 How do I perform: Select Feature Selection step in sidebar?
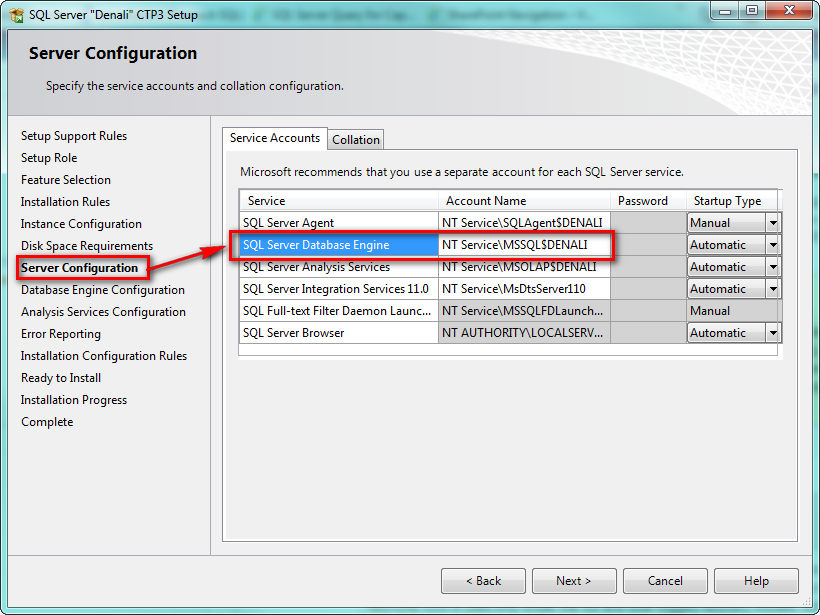click(x=66, y=180)
